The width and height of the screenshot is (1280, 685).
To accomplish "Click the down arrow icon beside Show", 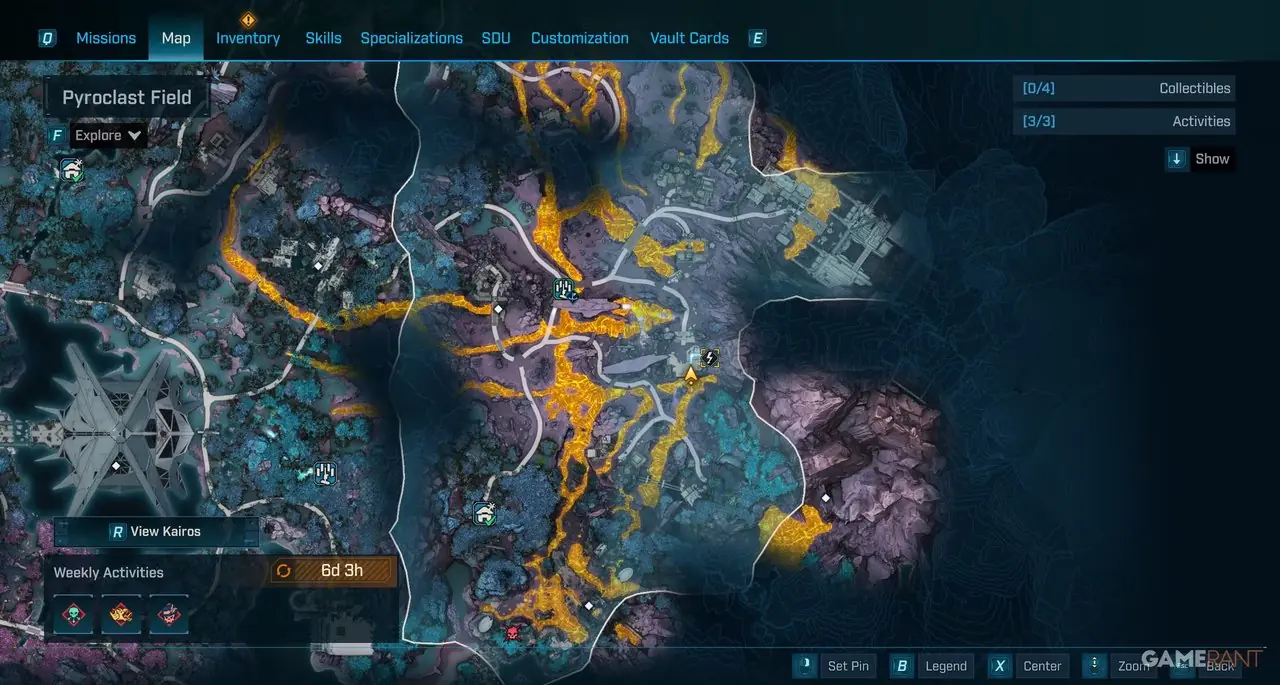I will tap(1177, 159).
